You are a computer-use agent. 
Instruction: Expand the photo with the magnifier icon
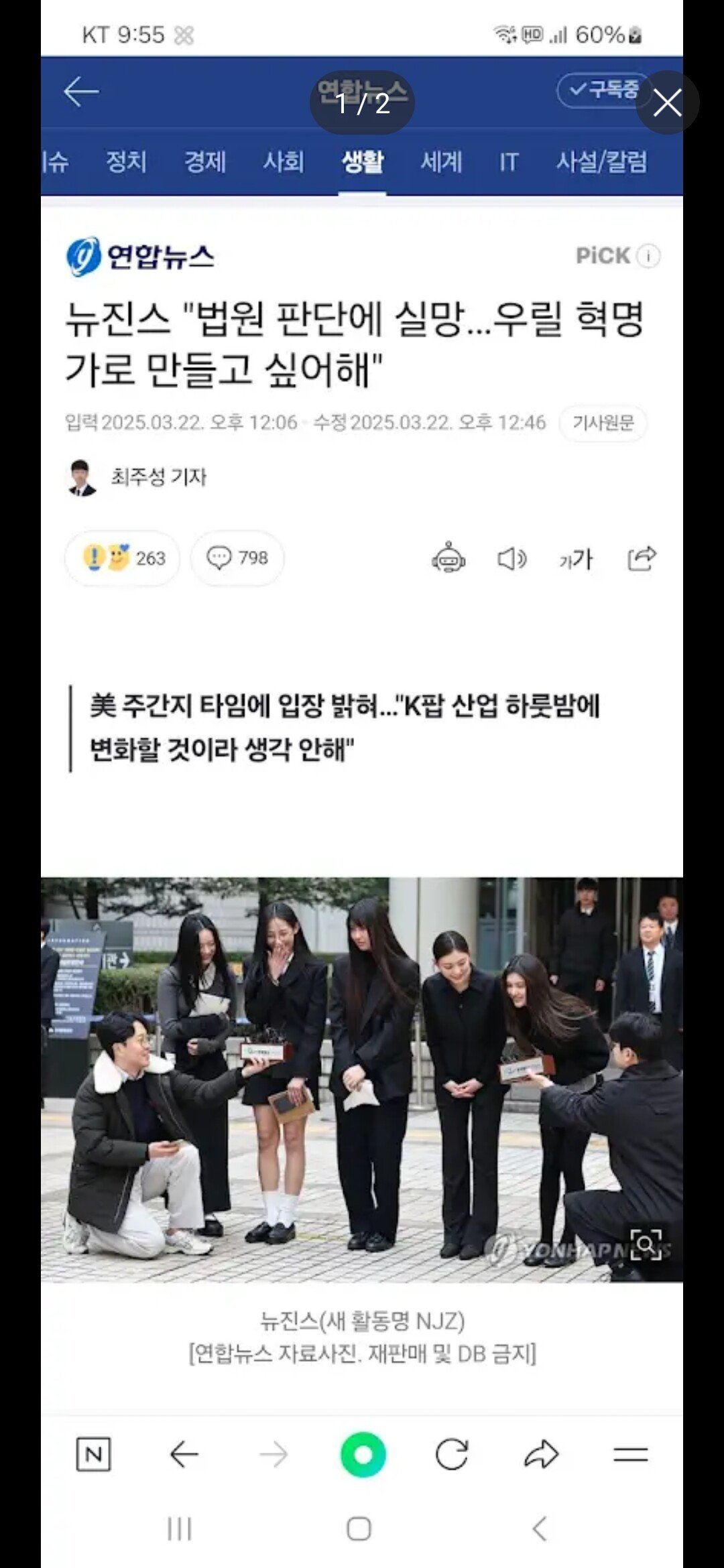coord(646,1244)
